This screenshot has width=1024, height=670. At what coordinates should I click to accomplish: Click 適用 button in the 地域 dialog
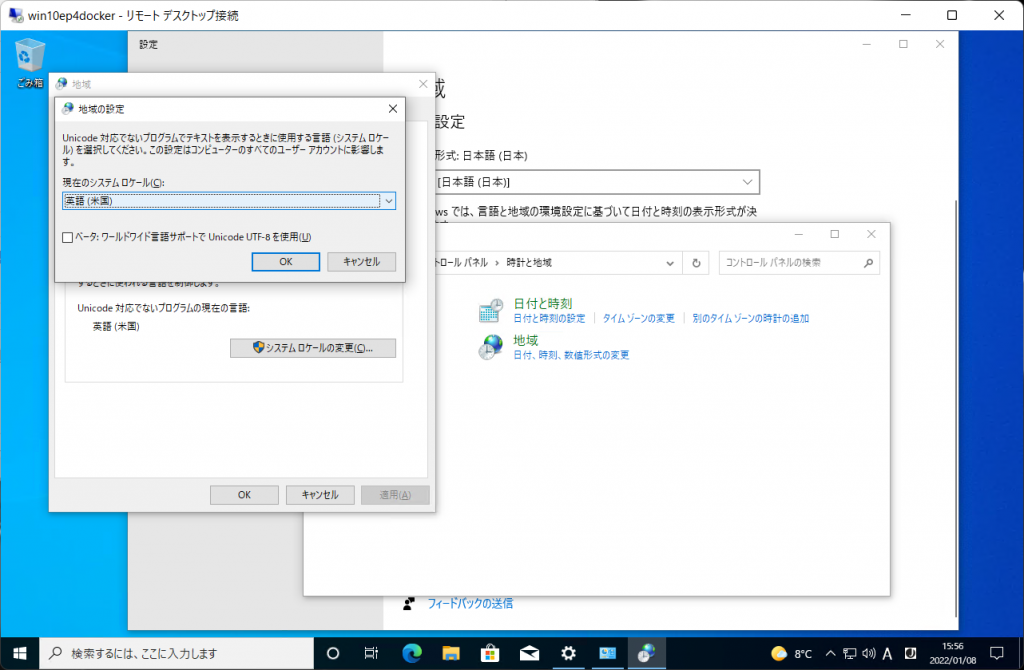[395, 495]
